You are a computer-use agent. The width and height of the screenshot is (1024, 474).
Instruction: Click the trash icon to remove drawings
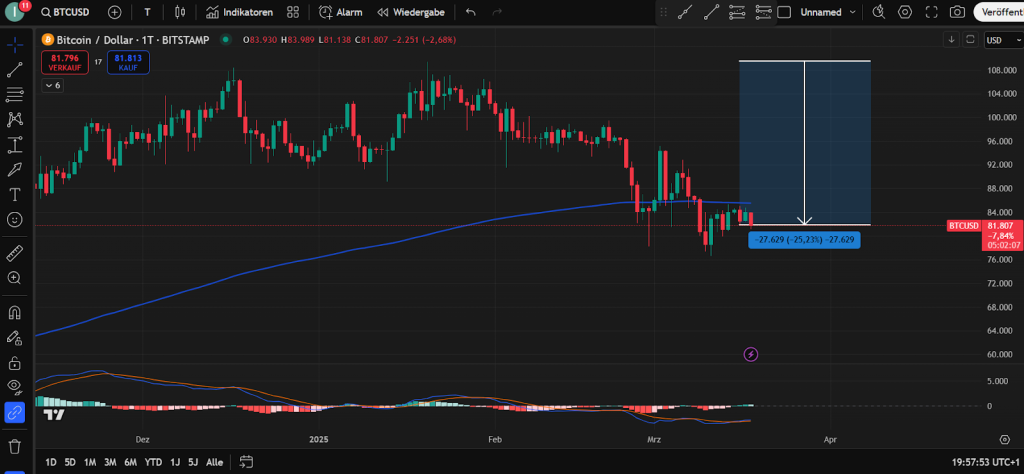[15, 445]
